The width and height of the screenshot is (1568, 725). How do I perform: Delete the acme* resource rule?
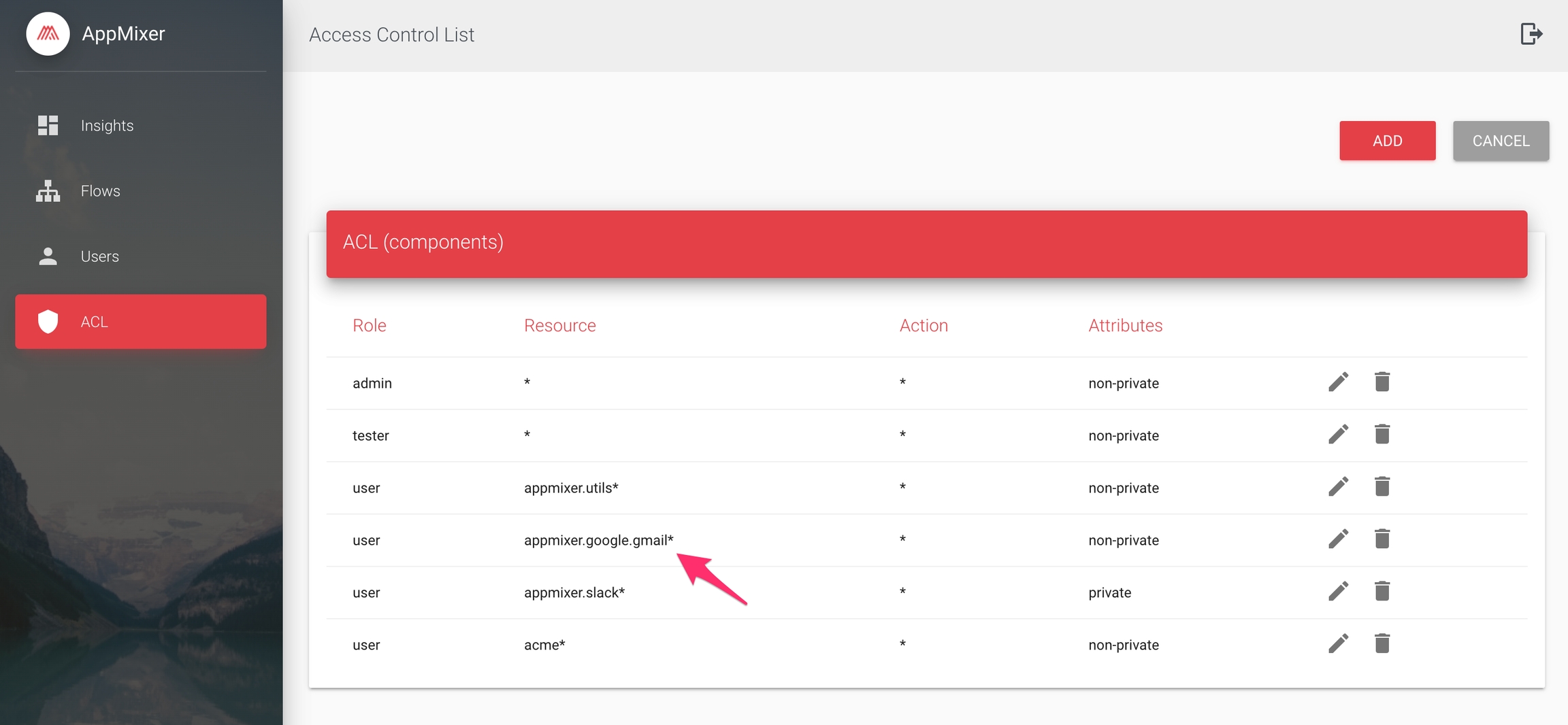[1382, 644]
